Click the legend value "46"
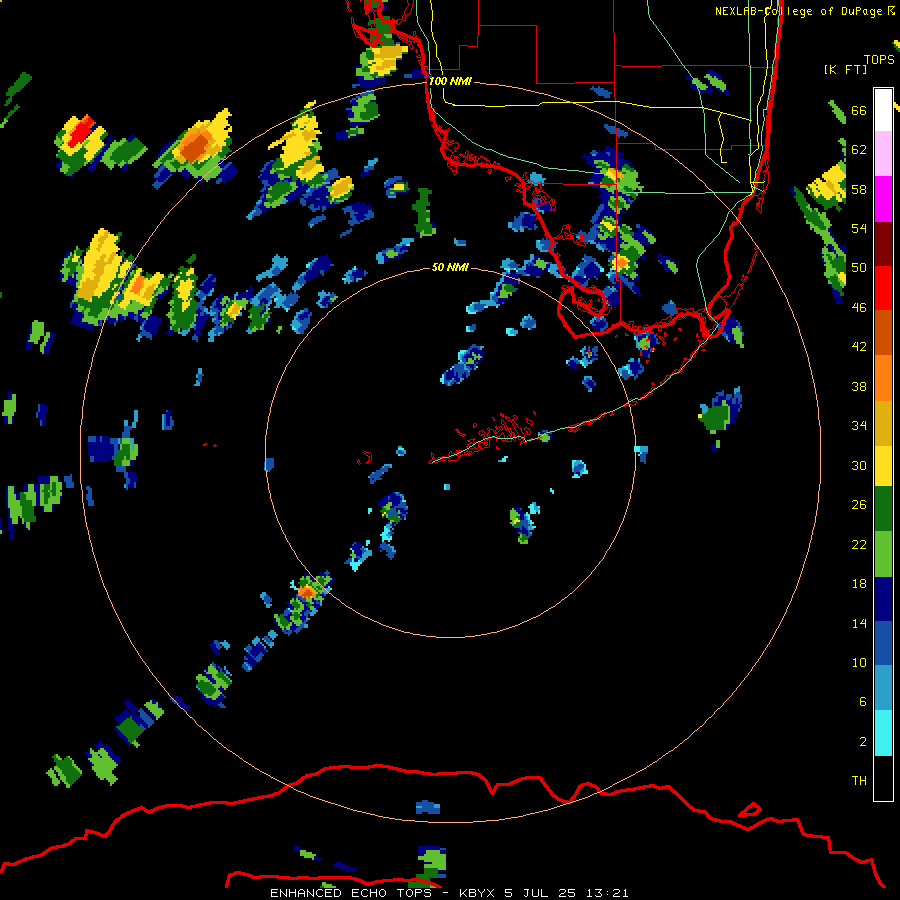The image size is (900, 900). 859,308
